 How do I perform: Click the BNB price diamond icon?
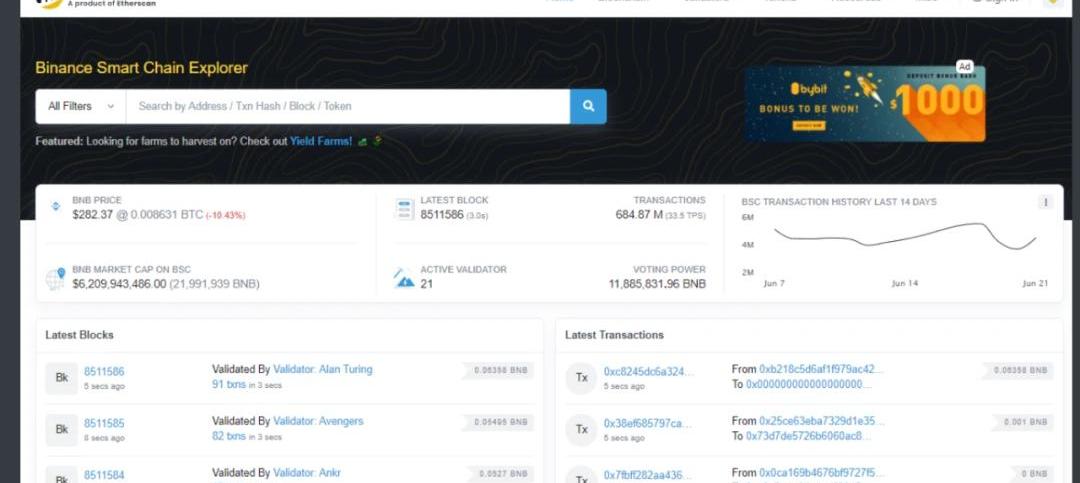point(56,207)
